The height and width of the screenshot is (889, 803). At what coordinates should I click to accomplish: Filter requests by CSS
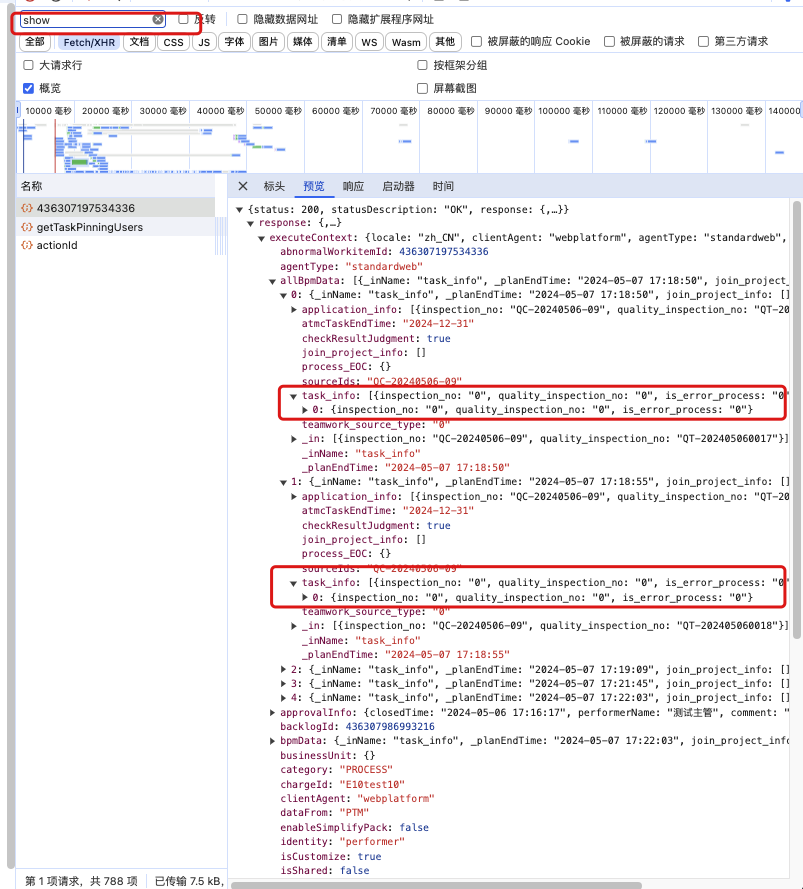click(174, 42)
